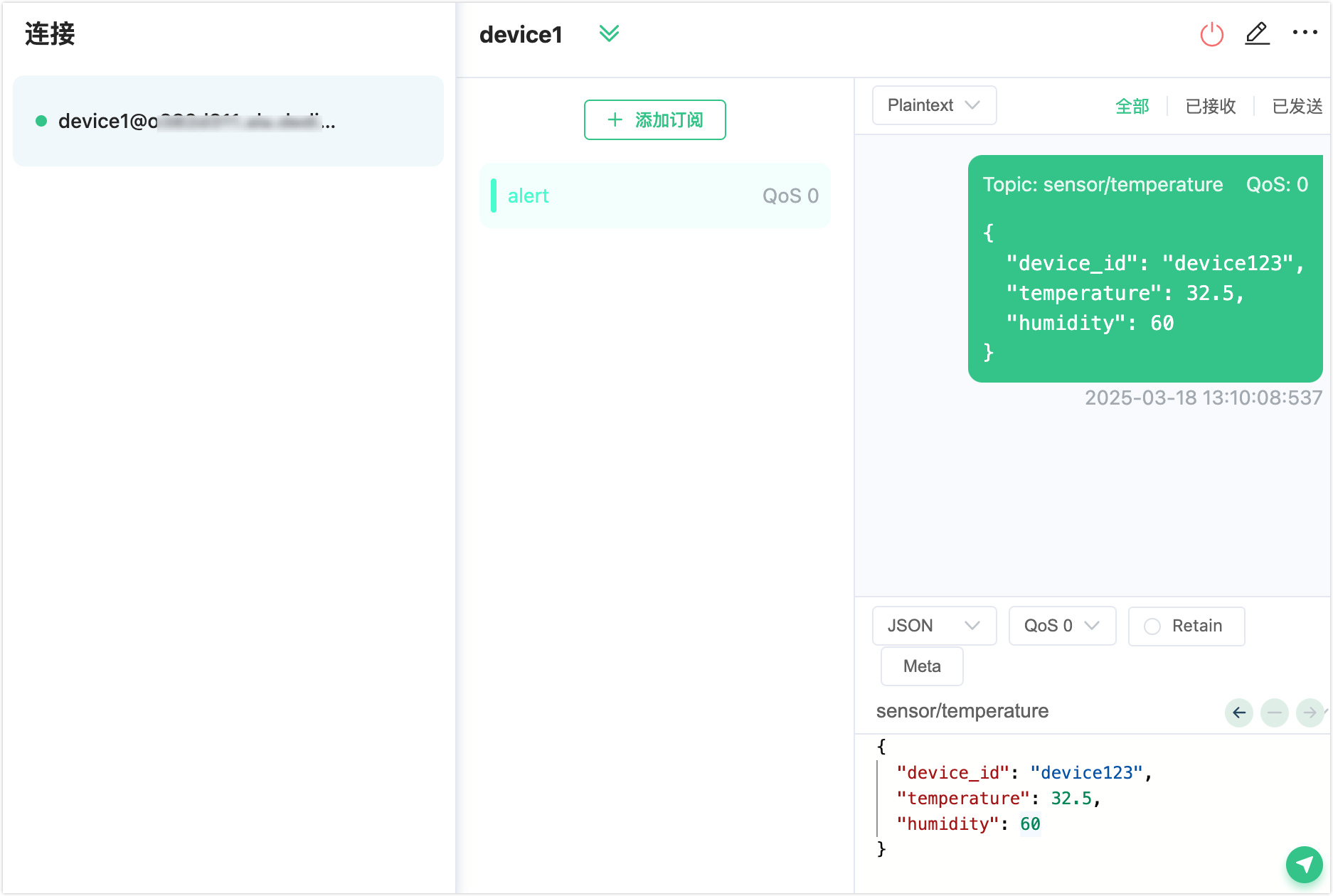1333x896 pixels.
Task: Switch to the 全部 messages tab
Action: (x=1132, y=106)
